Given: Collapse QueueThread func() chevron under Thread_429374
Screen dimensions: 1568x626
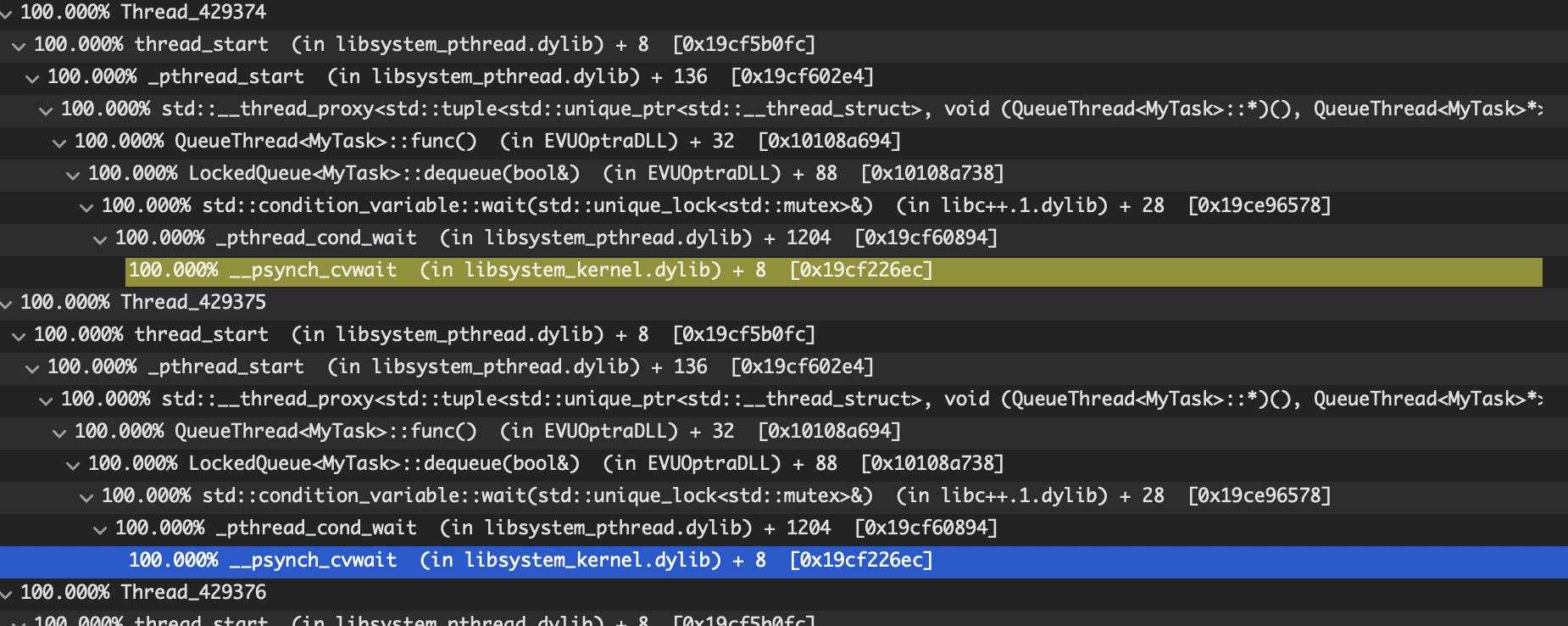Looking at the screenshot, I should (59, 143).
